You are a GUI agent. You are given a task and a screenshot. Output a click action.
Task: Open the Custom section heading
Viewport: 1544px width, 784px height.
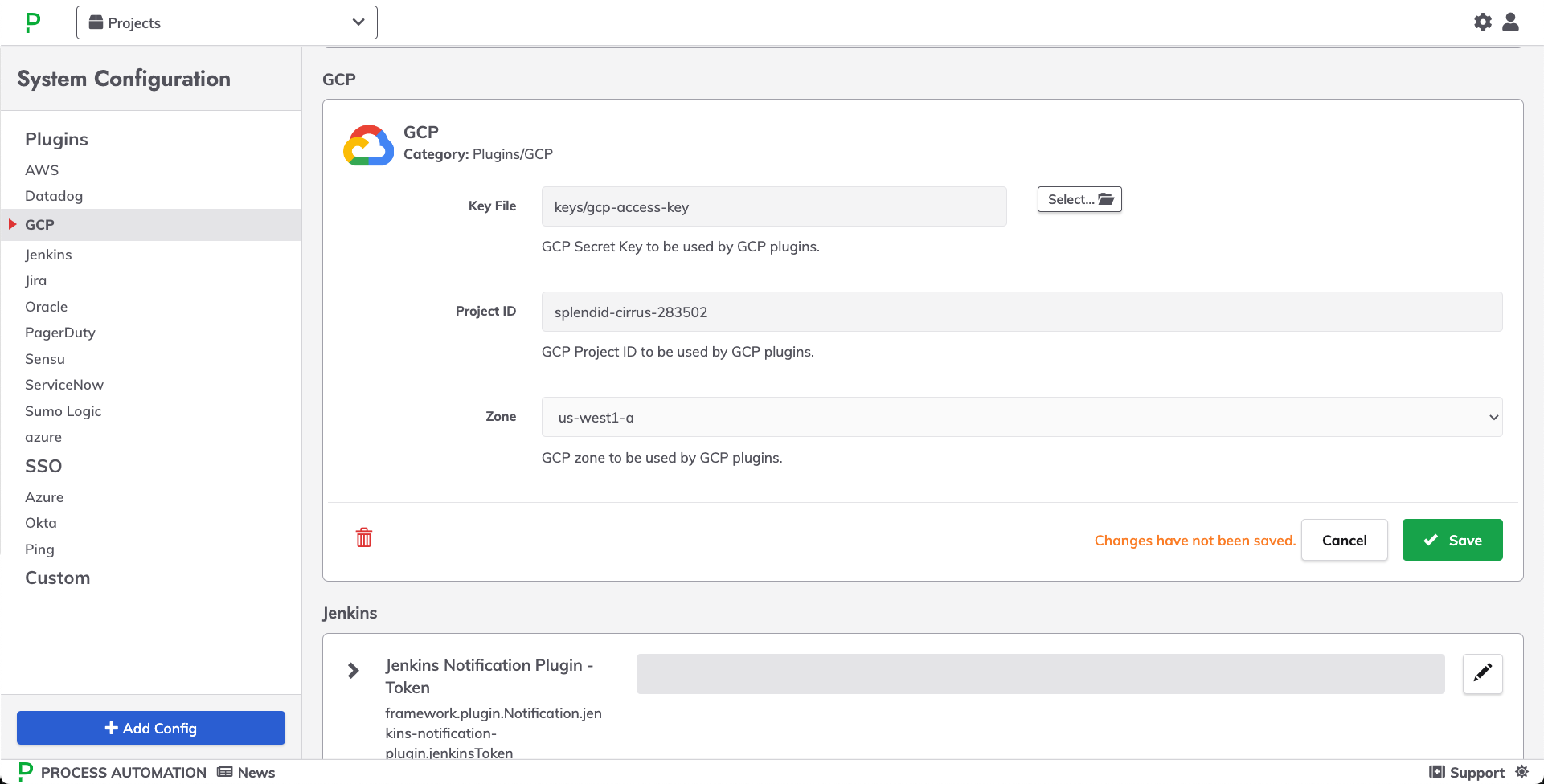click(x=57, y=578)
